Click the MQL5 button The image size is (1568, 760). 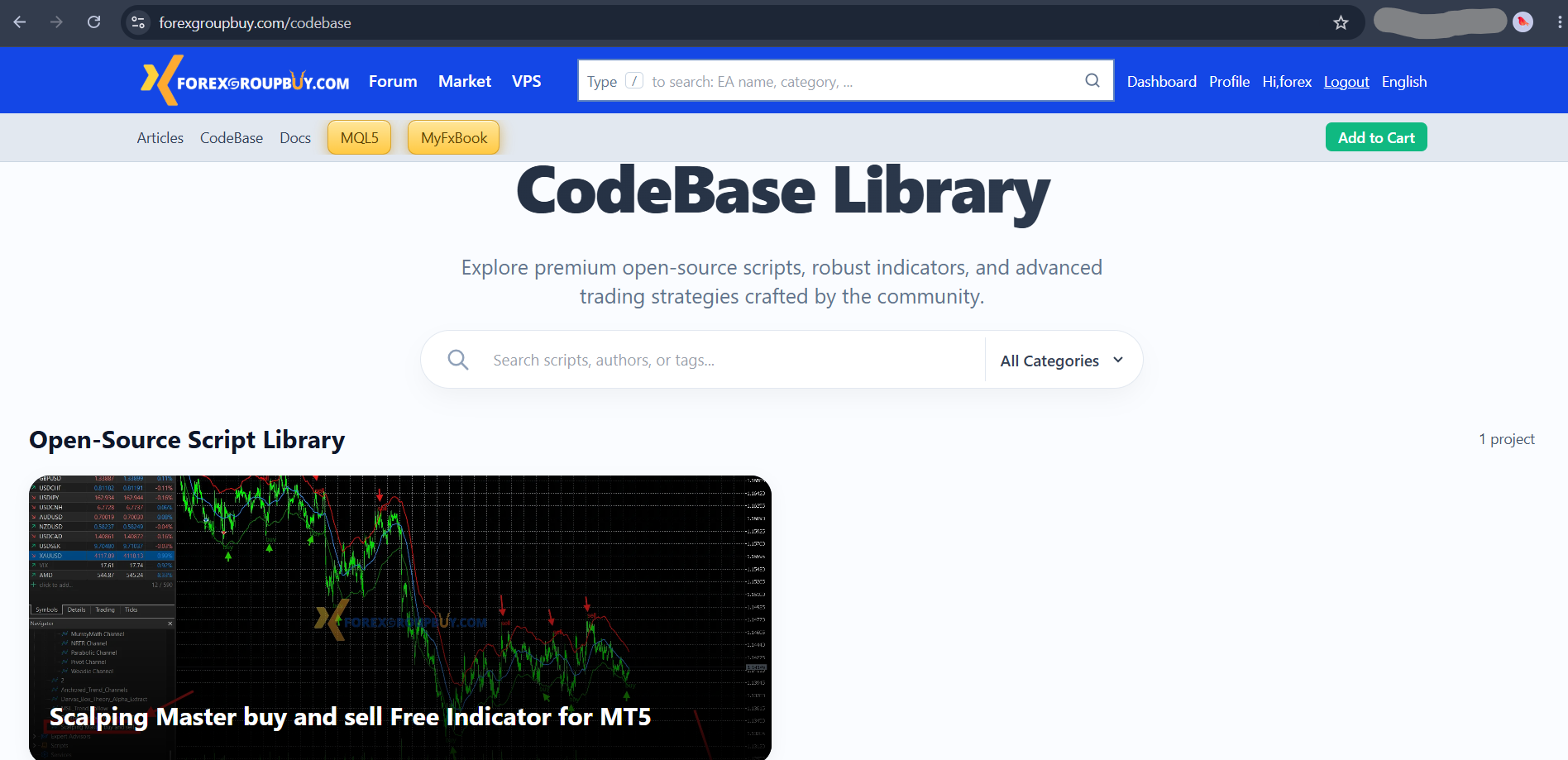click(360, 137)
